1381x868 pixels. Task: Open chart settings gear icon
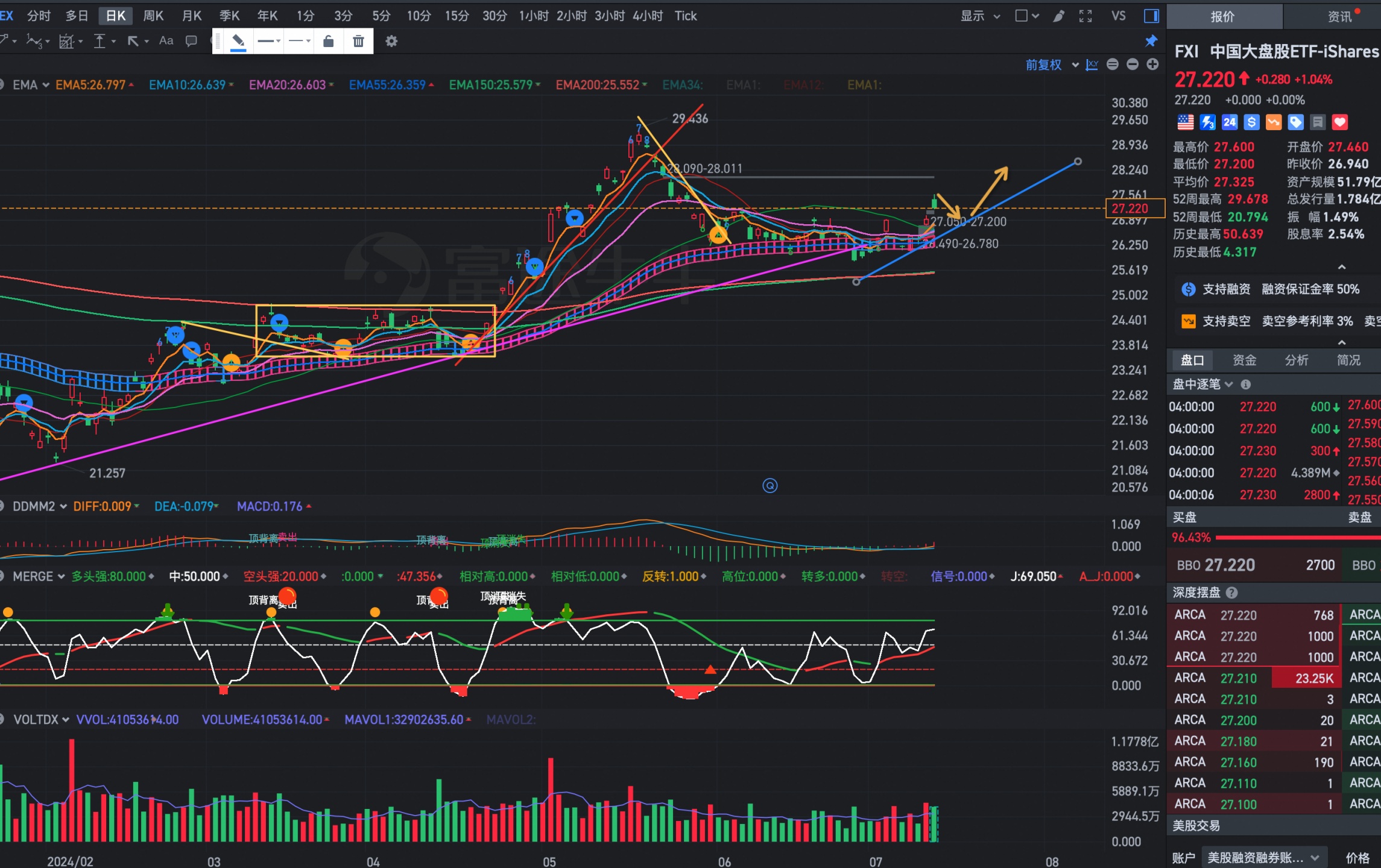point(391,41)
